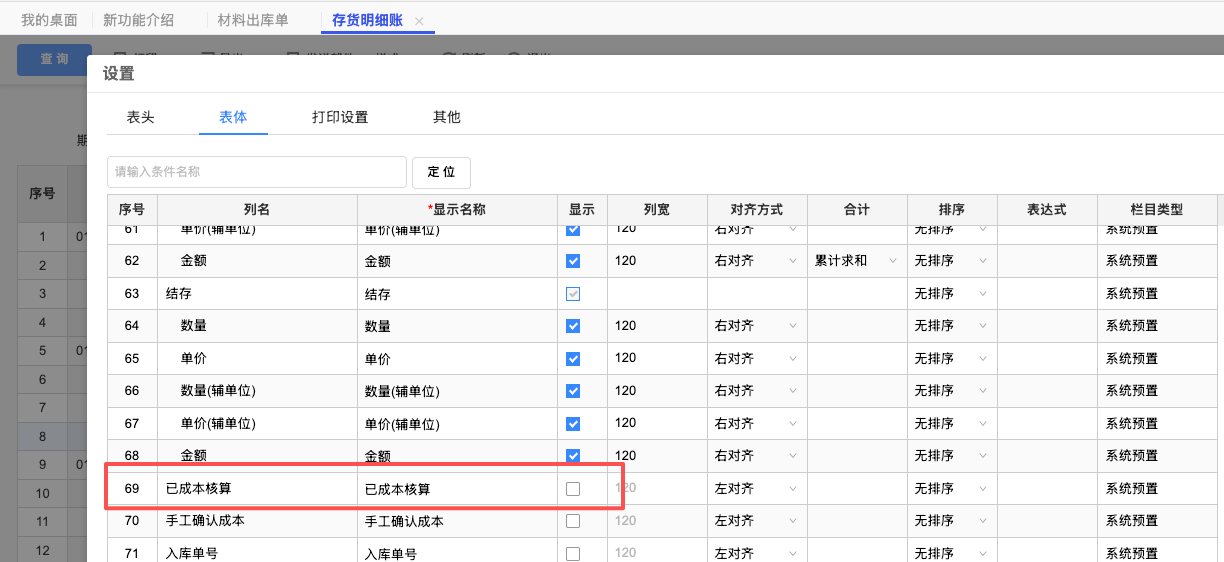This screenshot has height=562, width=1224.
Task: Toggle 显示 checkbox for row 64 数量
Action: click(x=573, y=326)
